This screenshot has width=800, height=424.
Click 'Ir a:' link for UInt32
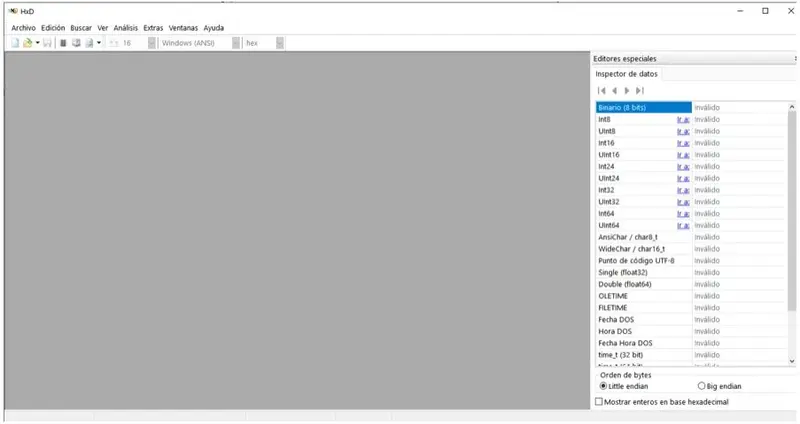point(683,202)
